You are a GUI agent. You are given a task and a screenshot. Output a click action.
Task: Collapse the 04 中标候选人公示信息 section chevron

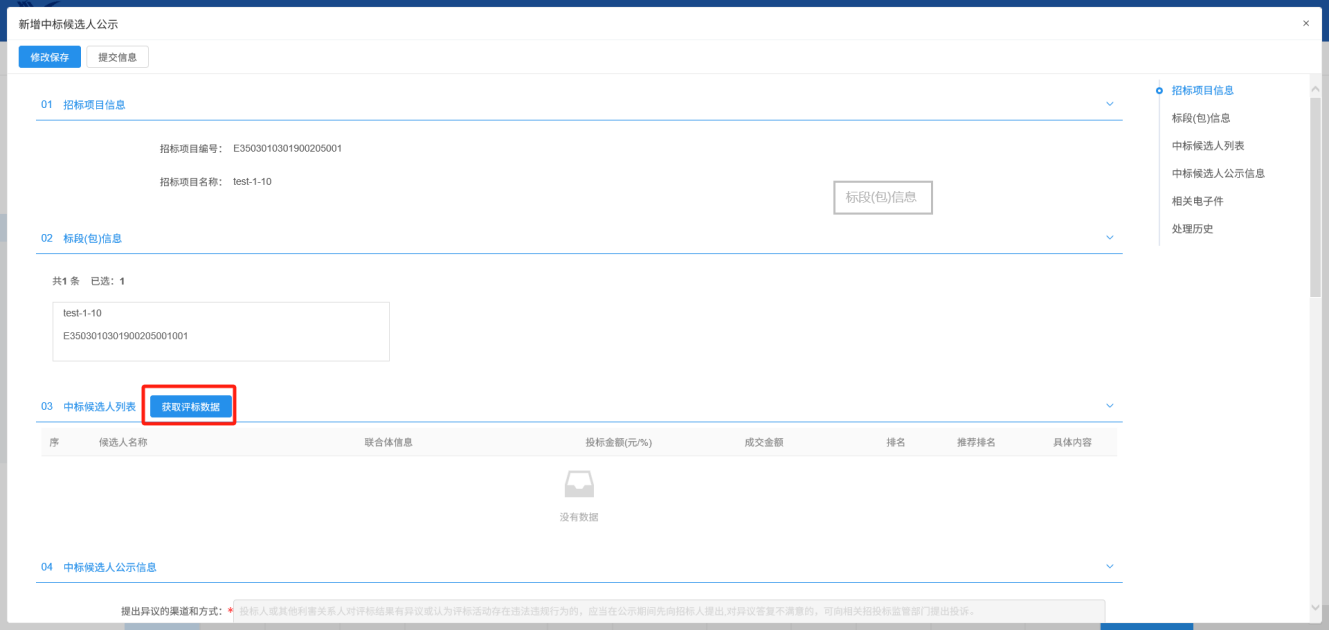click(x=1109, y=567)
